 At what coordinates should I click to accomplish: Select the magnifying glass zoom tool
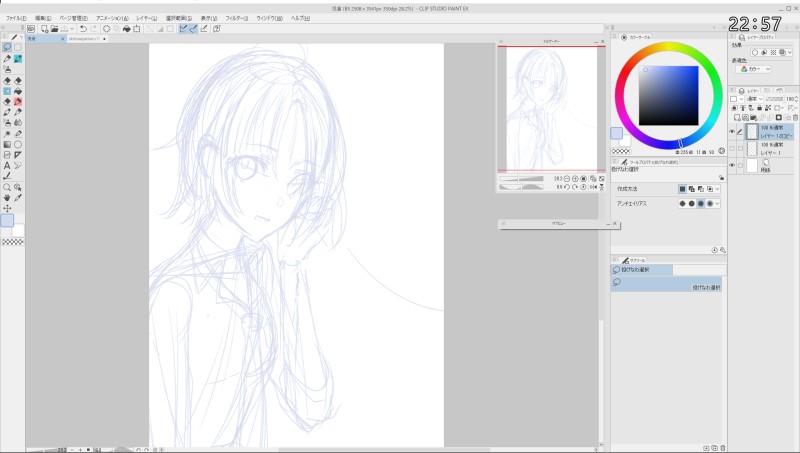tap(7, 187)
